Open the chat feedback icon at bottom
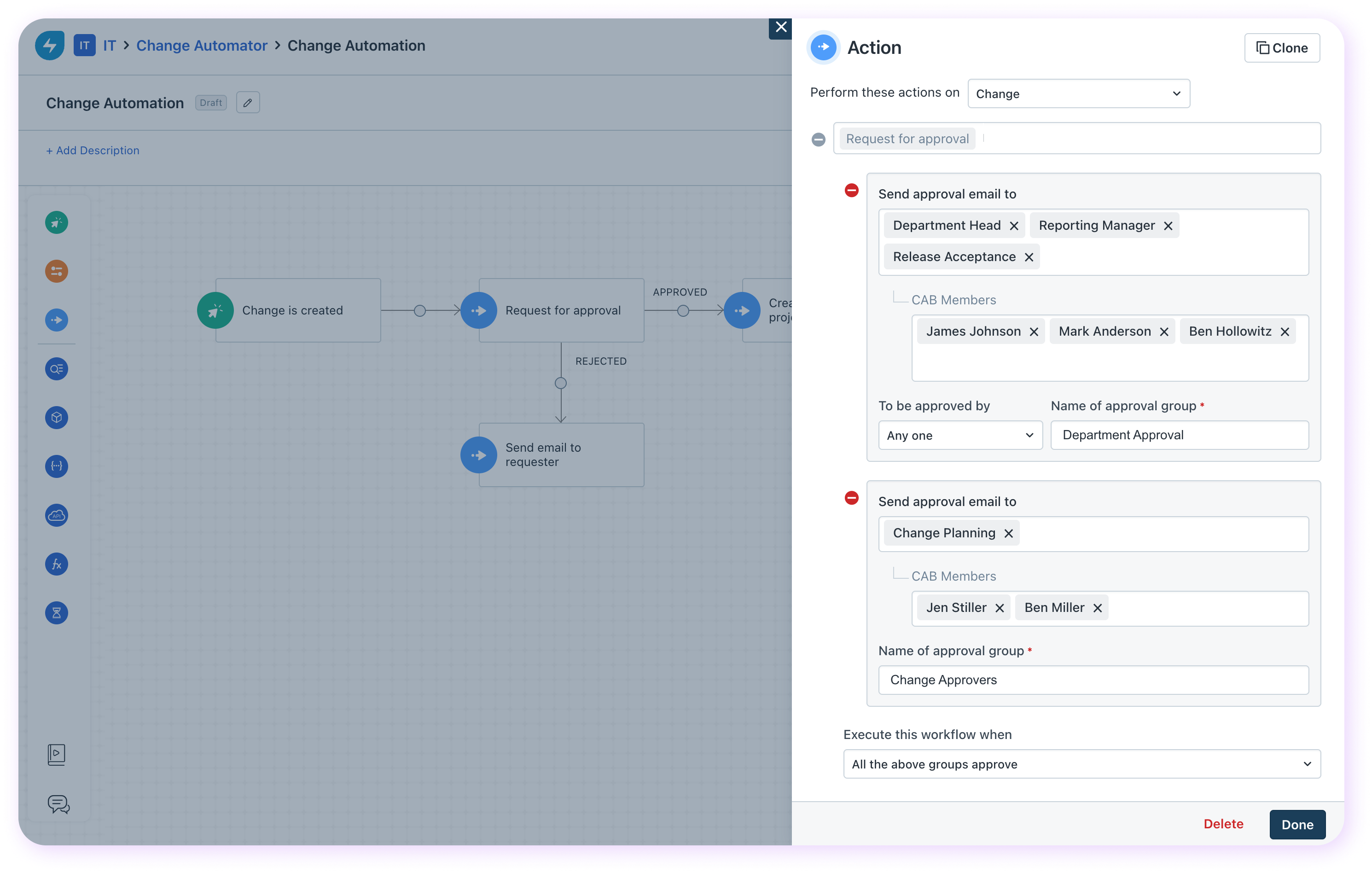 click(58, 804)
